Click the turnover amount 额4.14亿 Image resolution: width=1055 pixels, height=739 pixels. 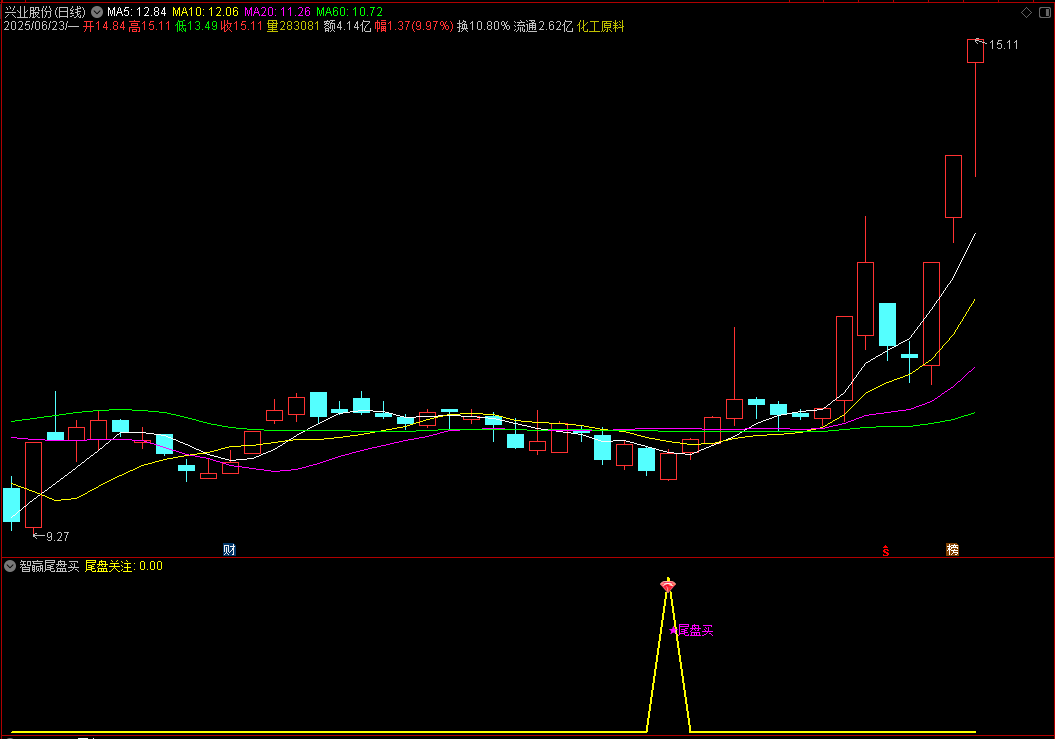pyautogui.click(x=347, y=26)
